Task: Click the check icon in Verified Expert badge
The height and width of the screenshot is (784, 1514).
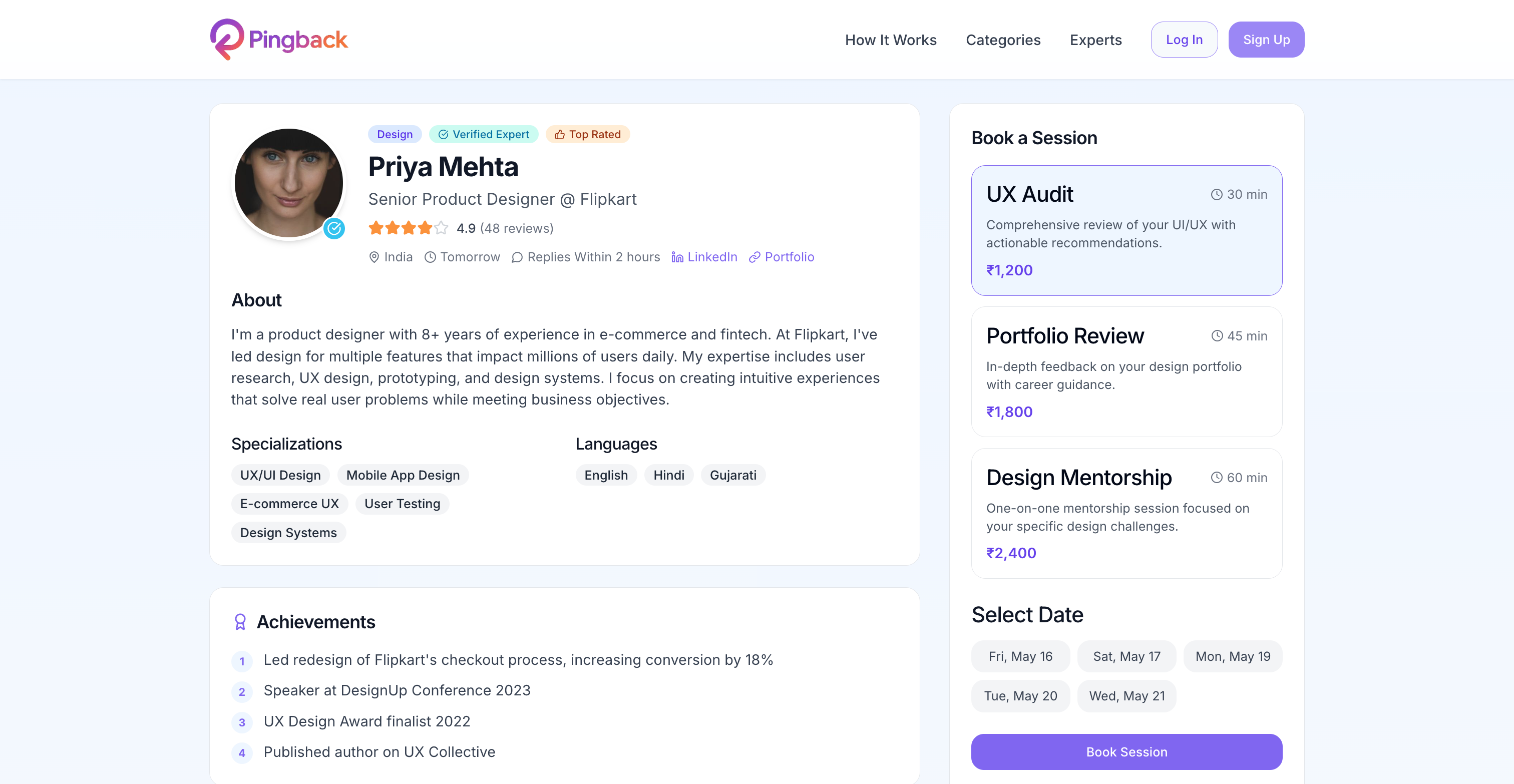Action: [x=443, y=135]
